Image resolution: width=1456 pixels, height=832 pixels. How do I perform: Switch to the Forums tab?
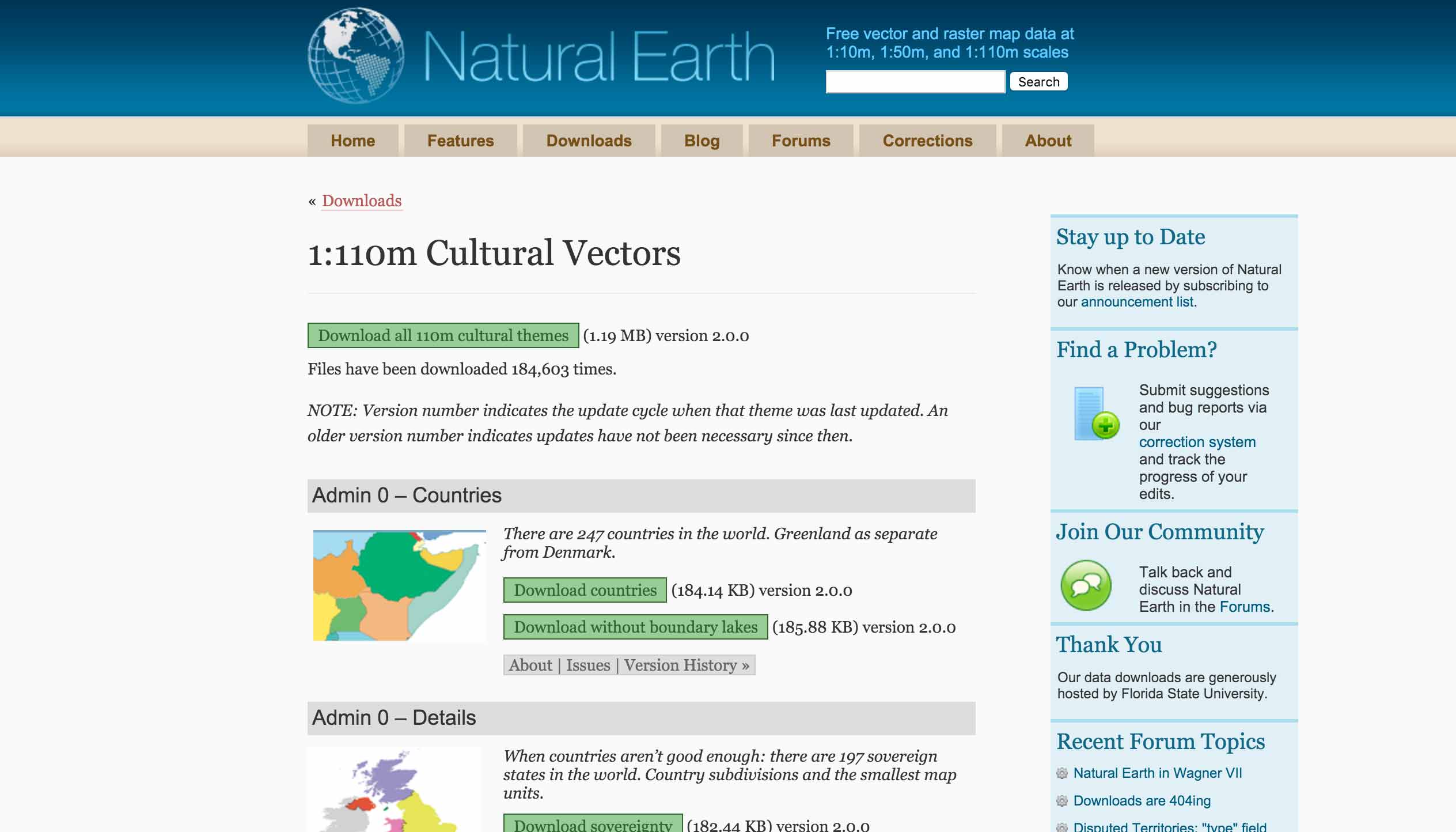click(801, 141)
